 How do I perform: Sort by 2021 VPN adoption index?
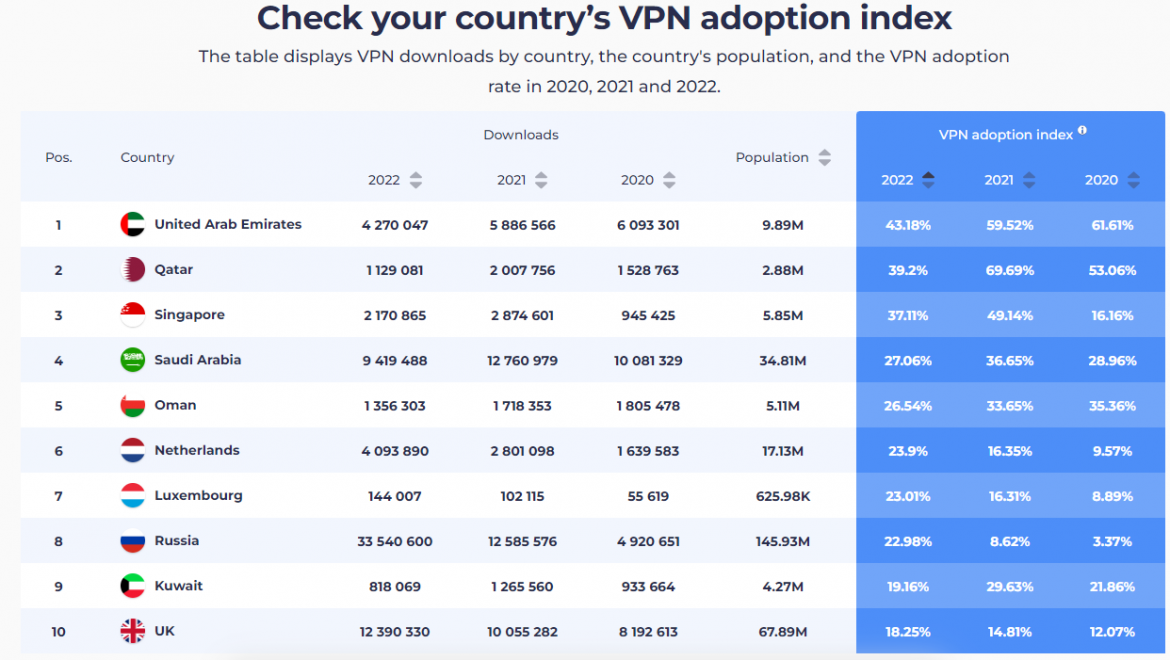tap(1029, 180)
